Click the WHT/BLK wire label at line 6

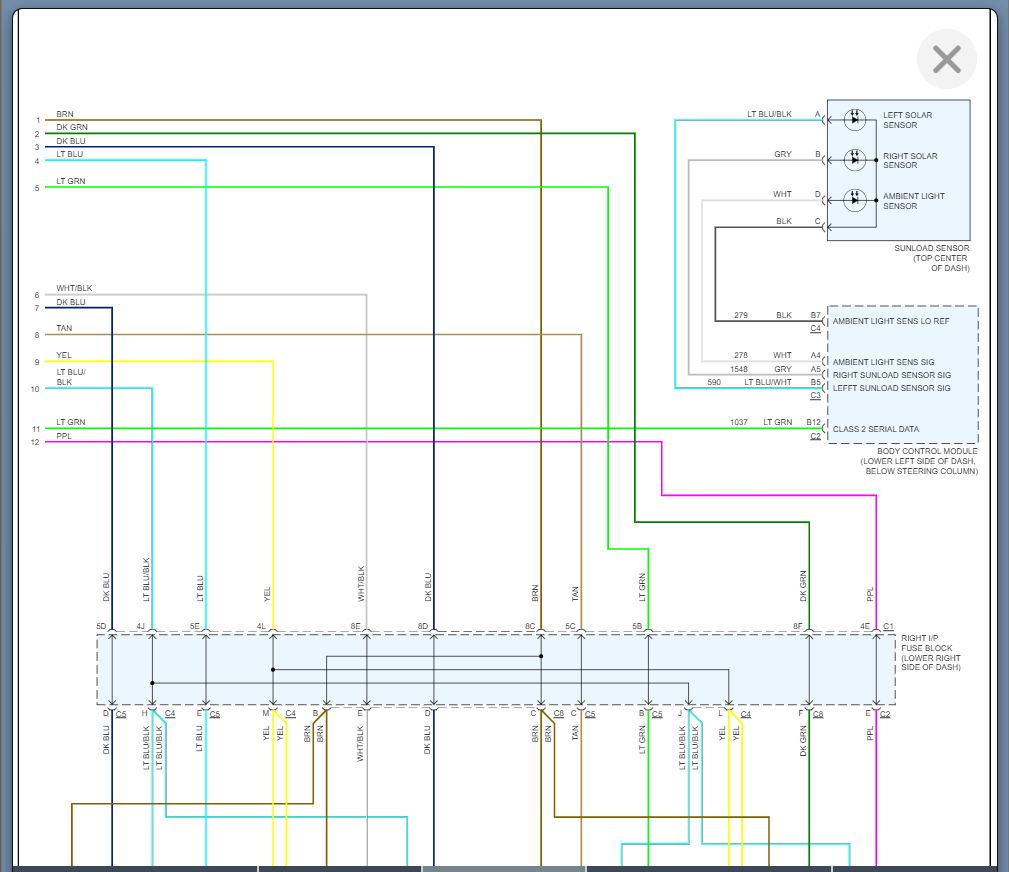click(x=74, y=288)
